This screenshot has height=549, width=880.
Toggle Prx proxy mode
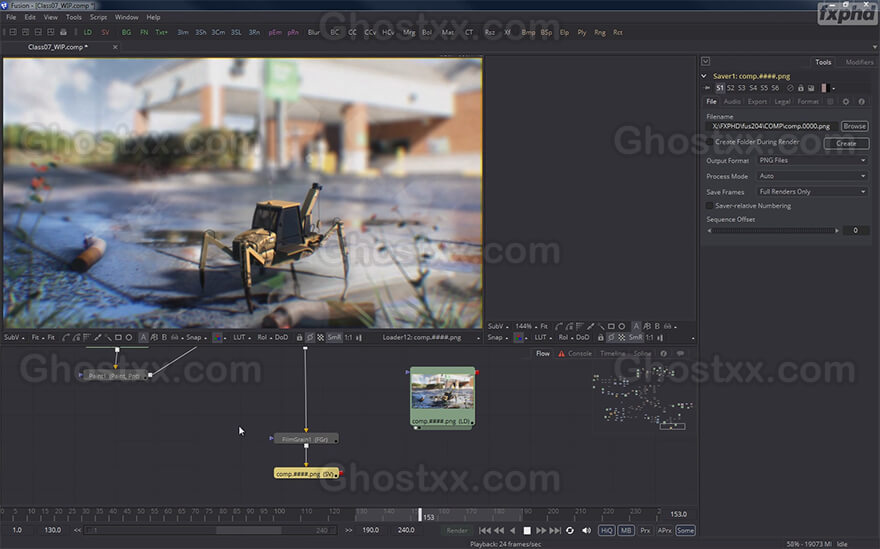point(645,530)
